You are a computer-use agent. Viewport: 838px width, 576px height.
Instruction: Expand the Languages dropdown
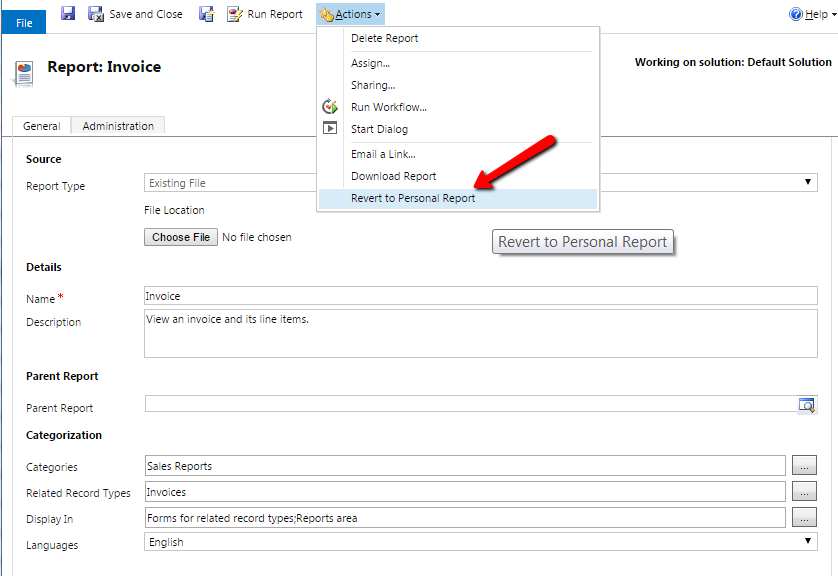click(x=808, y=542)
